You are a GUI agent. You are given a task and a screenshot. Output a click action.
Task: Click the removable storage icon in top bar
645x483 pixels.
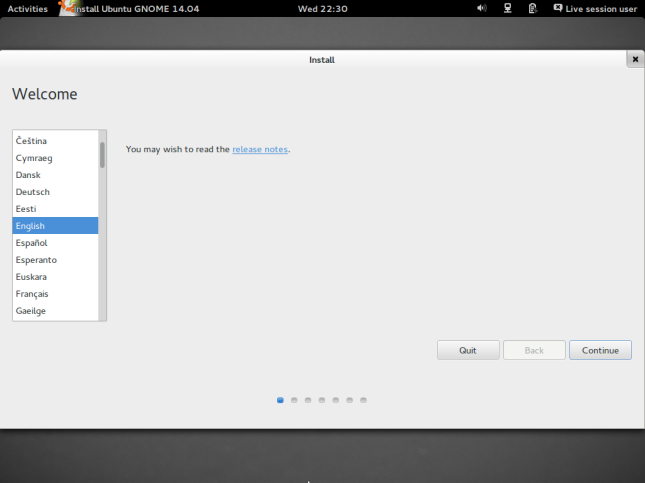tap(533, 8)
